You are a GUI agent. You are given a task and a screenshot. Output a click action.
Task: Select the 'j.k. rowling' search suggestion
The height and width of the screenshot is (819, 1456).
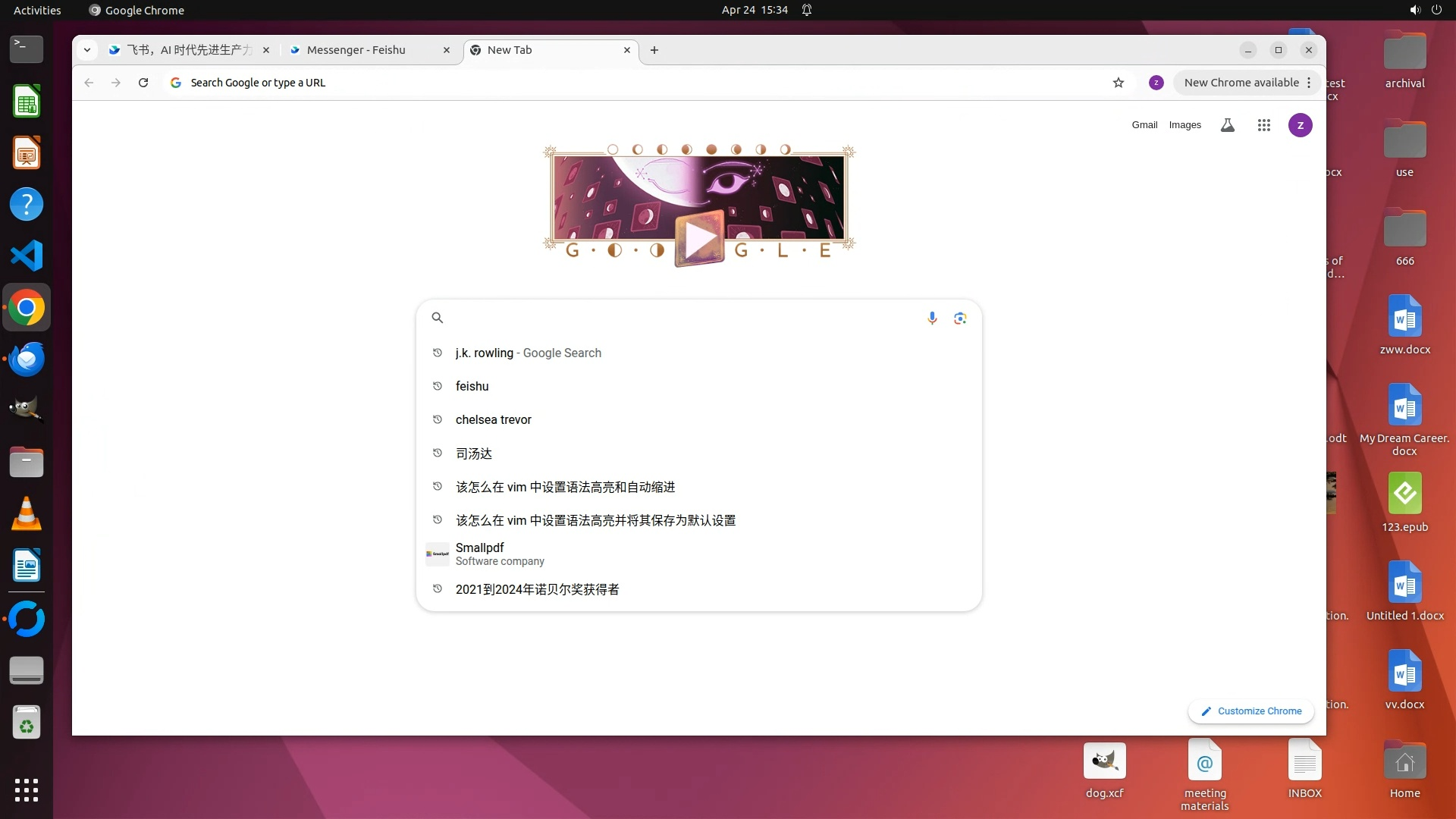click(x=528, y=353)
